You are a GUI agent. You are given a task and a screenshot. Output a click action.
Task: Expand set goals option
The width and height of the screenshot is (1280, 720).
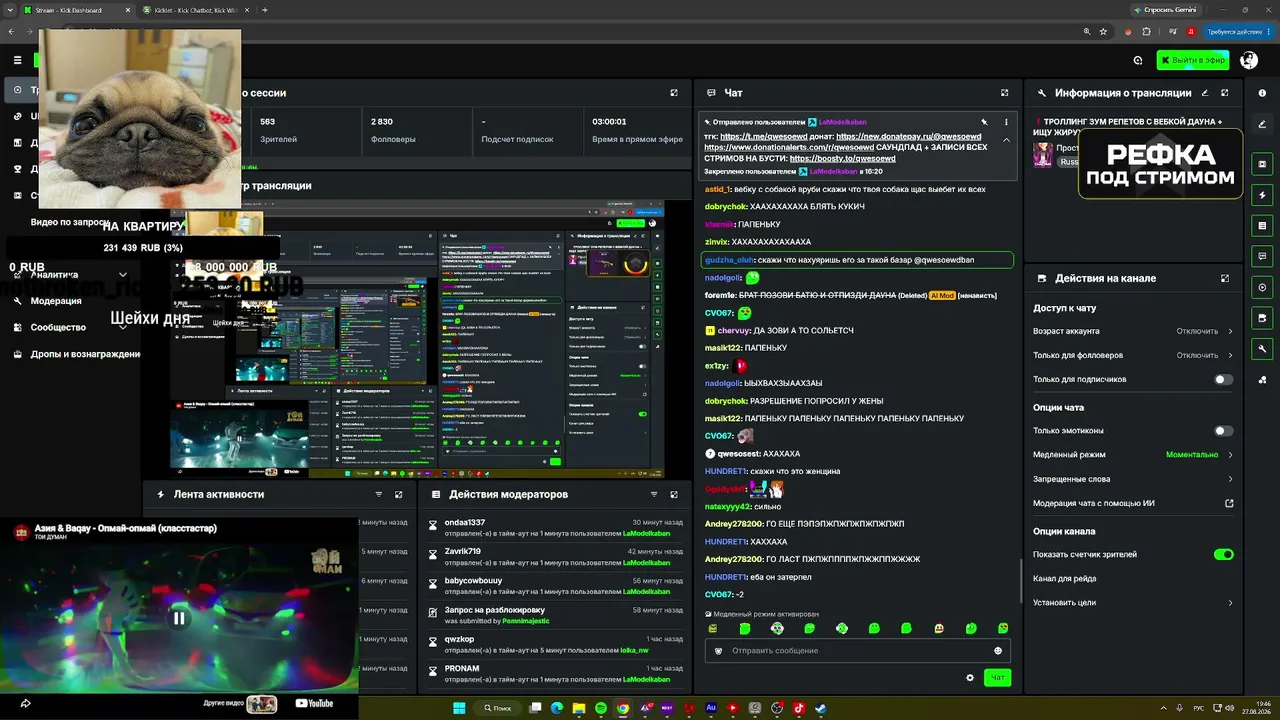click(1133, 603)
